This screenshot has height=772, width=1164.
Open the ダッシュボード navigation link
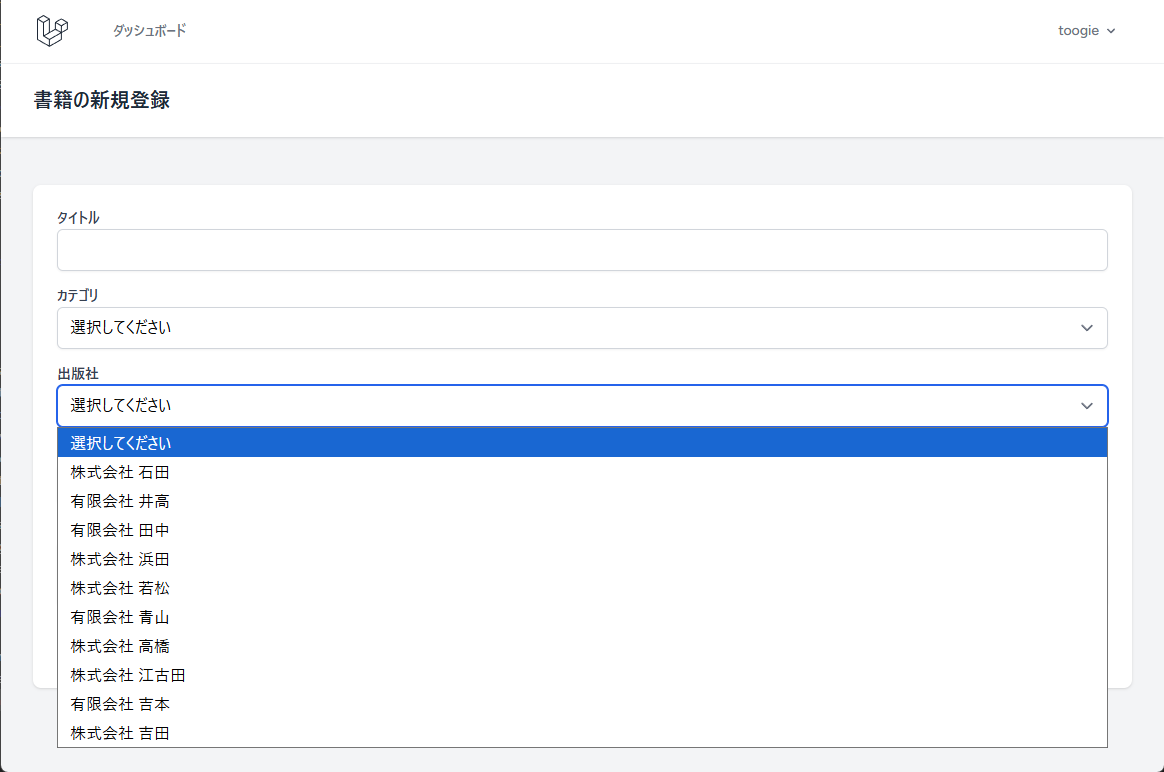[x=149, y=31]
